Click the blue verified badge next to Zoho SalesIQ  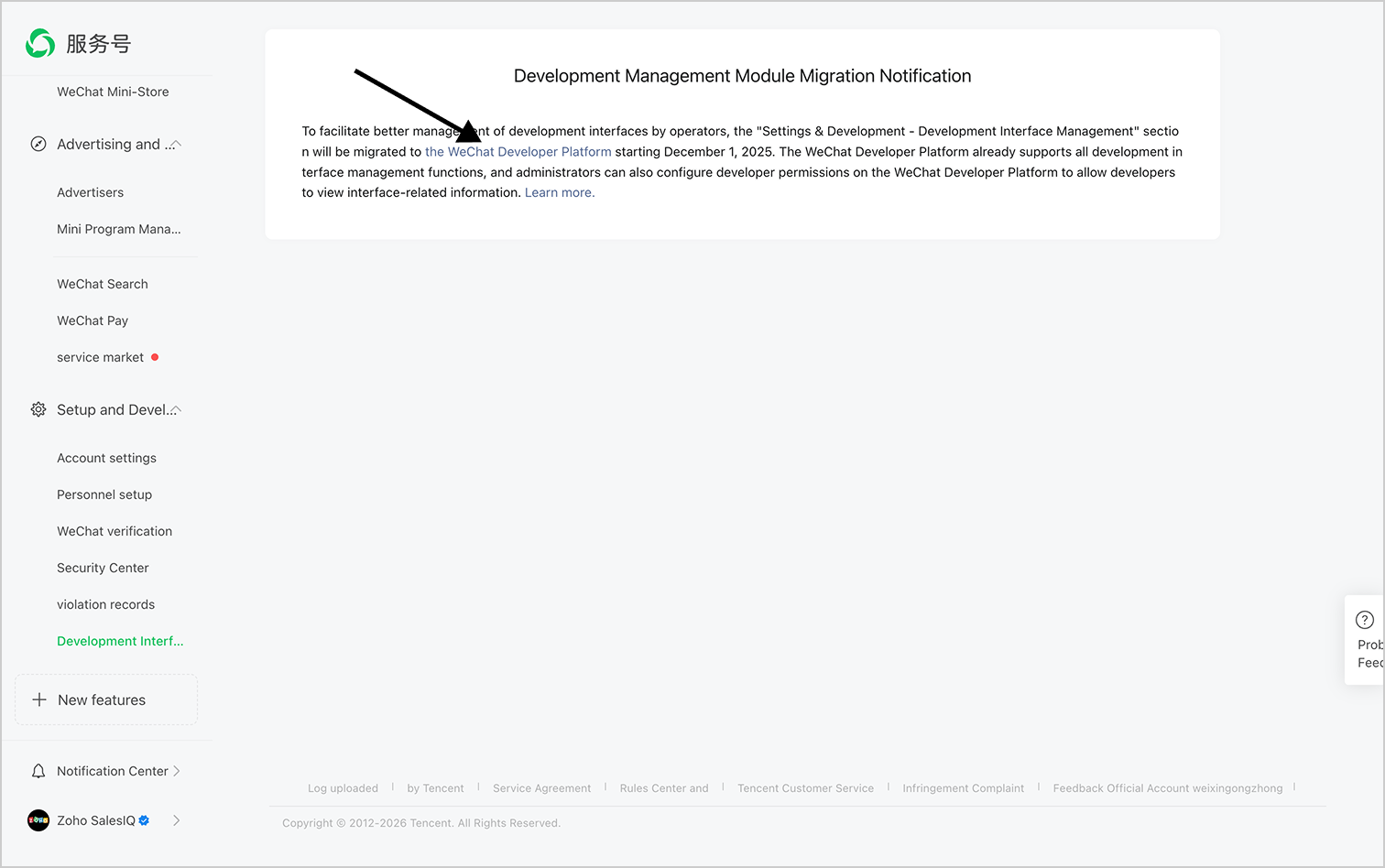[144, 820]
